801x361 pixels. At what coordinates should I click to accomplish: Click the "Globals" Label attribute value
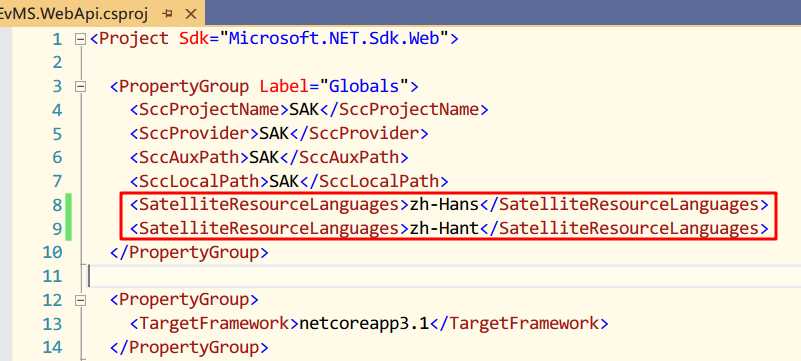pos(364,86)
